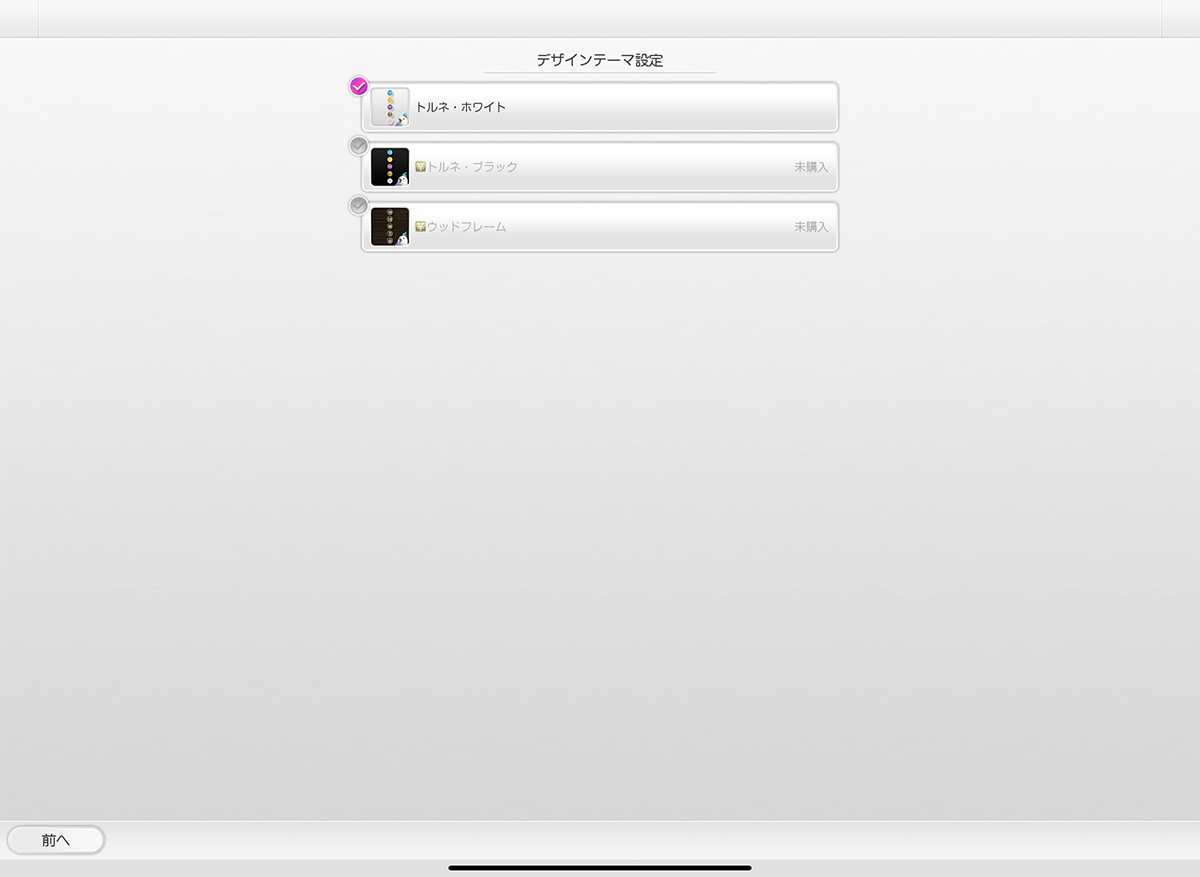Select the gray checkmark for ウッドフレーム

point(358,206)
